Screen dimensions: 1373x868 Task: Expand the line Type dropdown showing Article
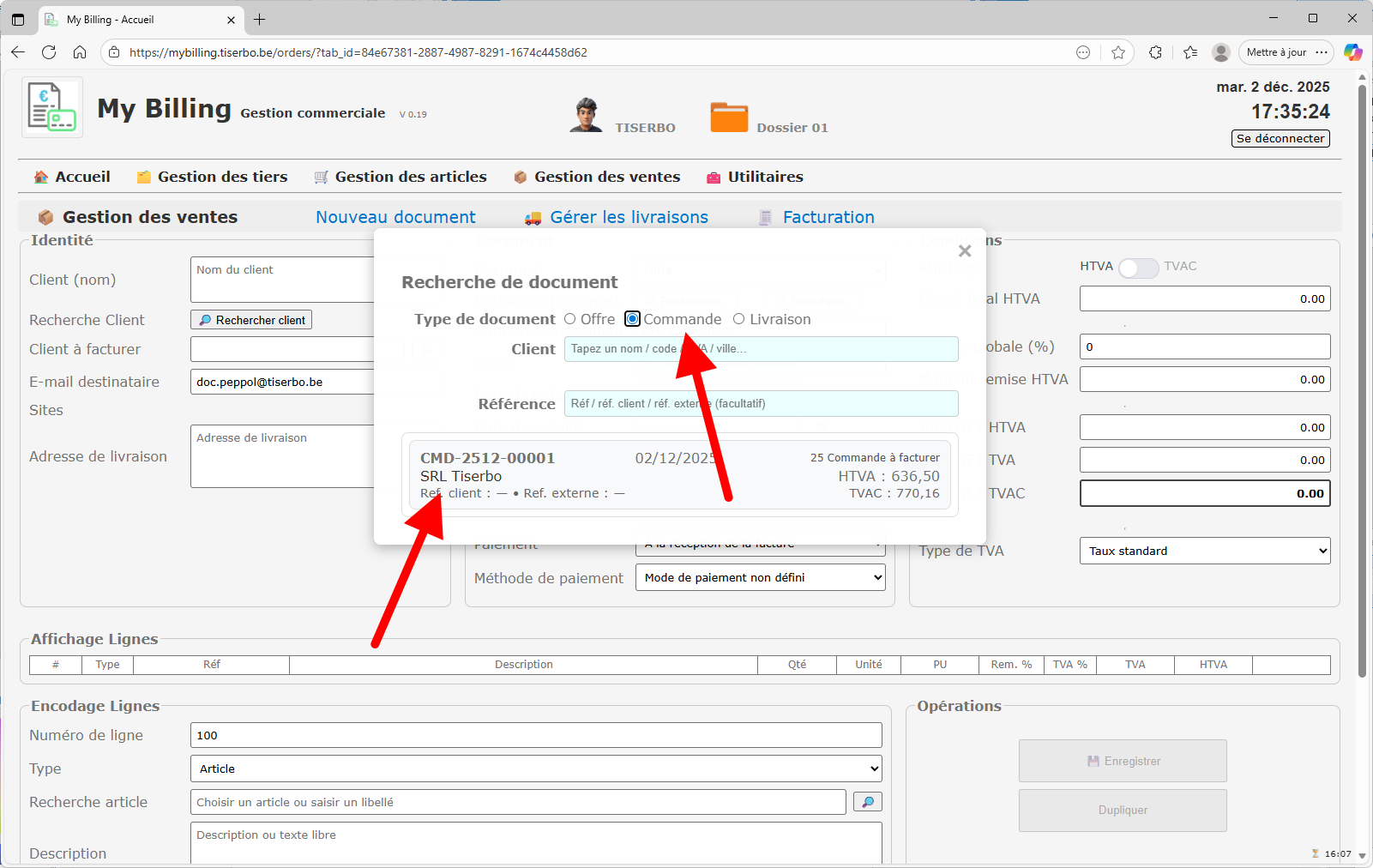pyautogui.click(x=535, y=769)
